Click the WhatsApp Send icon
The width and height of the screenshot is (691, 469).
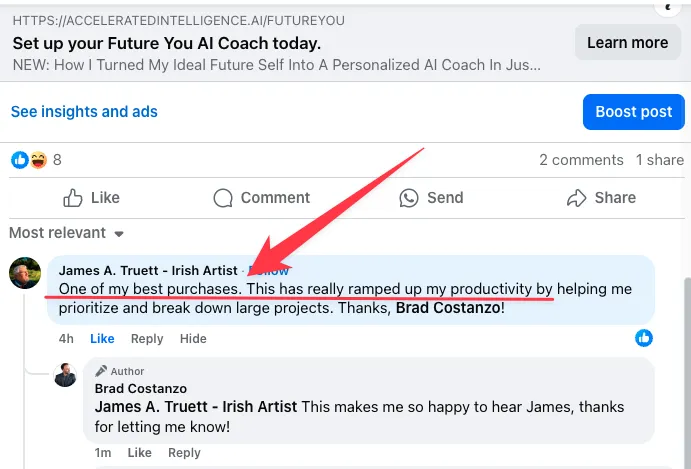(409, 198)
